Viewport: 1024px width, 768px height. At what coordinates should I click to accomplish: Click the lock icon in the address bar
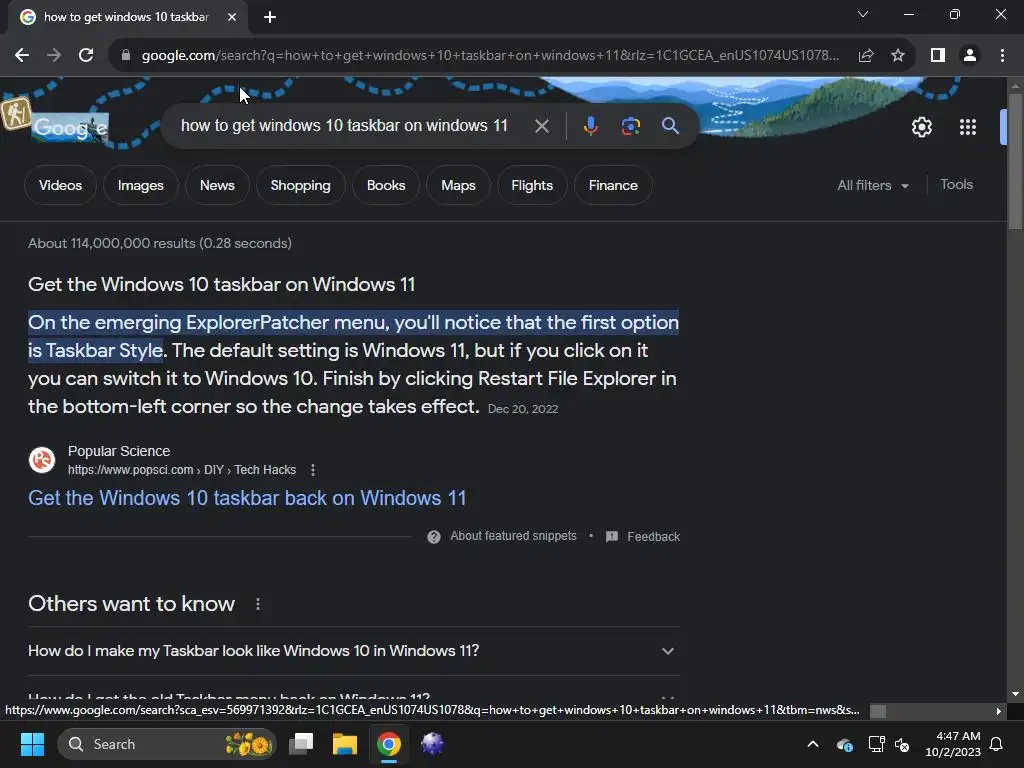(126, 56)
